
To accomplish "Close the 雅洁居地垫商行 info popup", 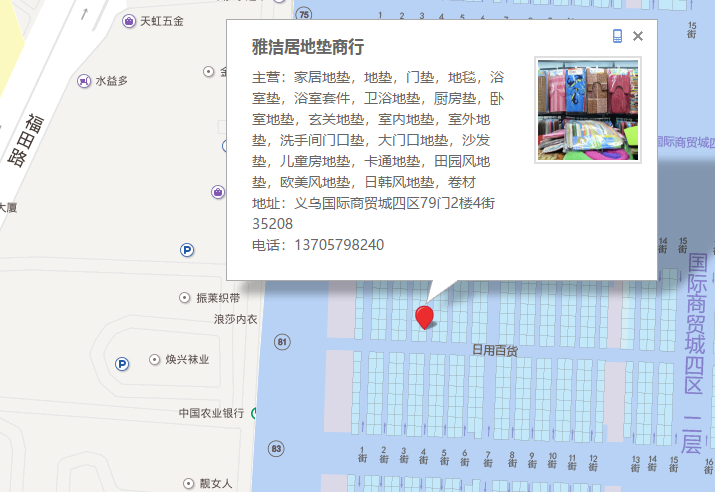I will (x=638, y=36).
